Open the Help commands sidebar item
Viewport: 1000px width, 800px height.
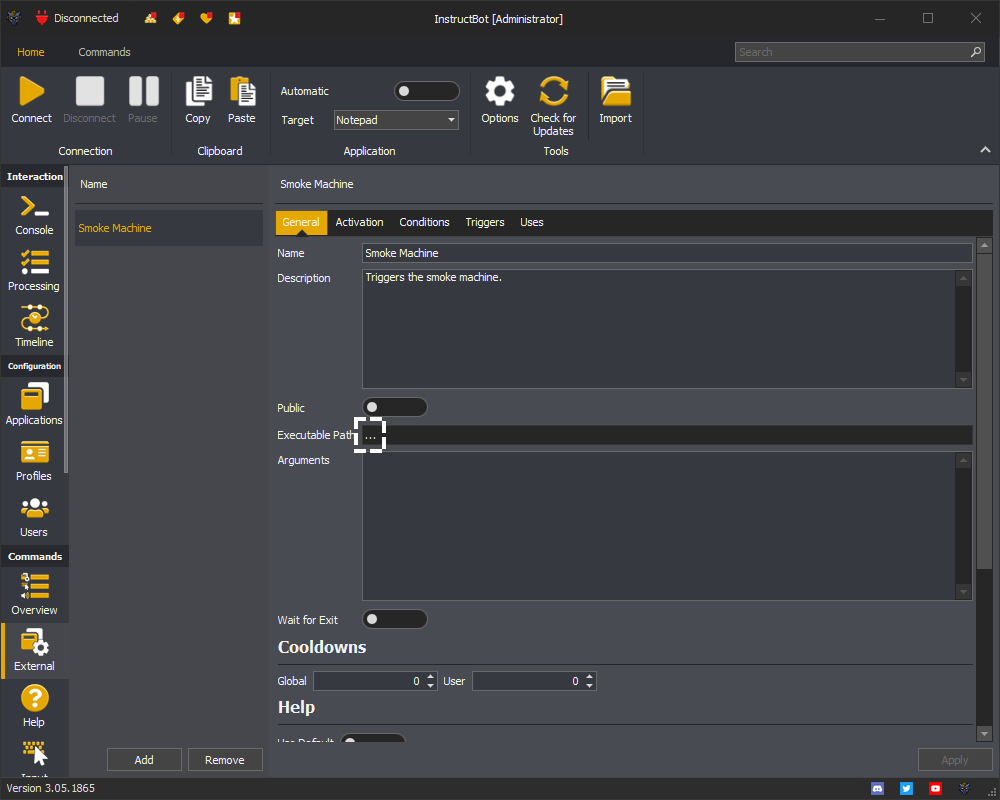[x=34, y=706]
